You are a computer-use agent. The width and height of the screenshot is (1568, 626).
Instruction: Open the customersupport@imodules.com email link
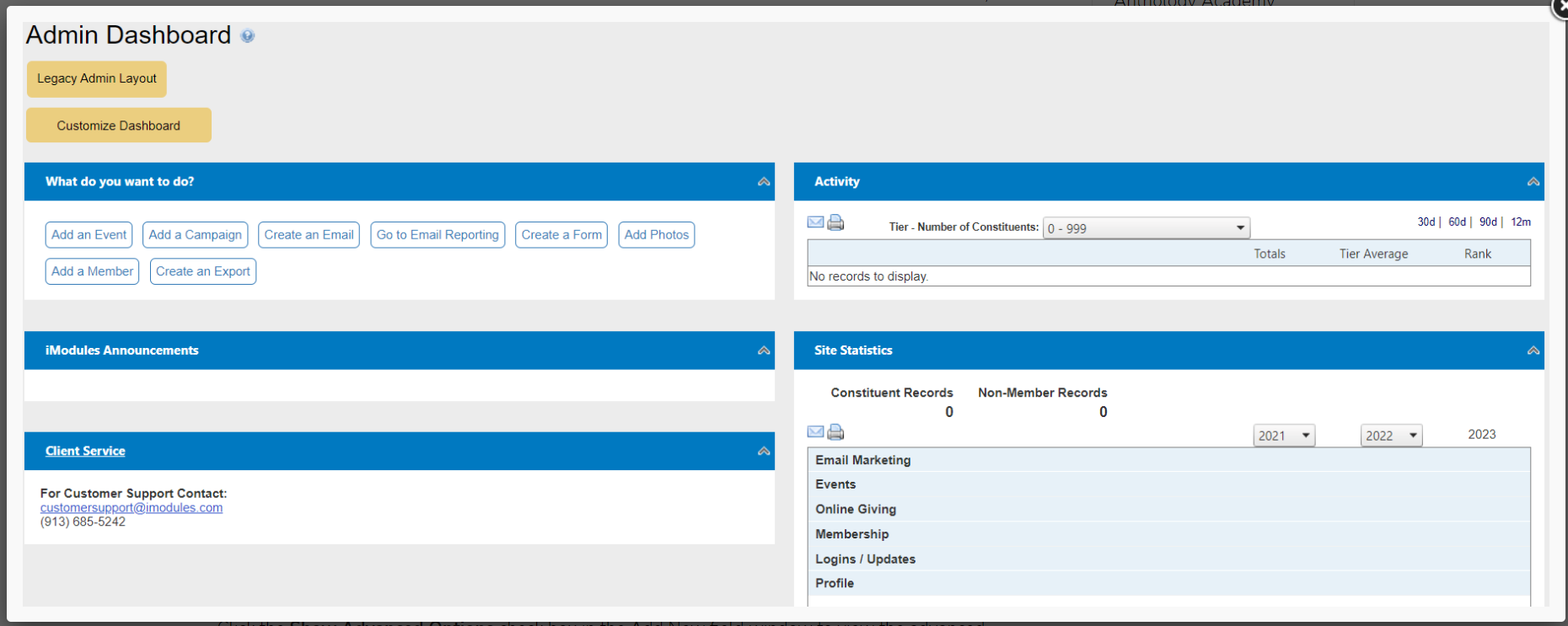(132, 508)
